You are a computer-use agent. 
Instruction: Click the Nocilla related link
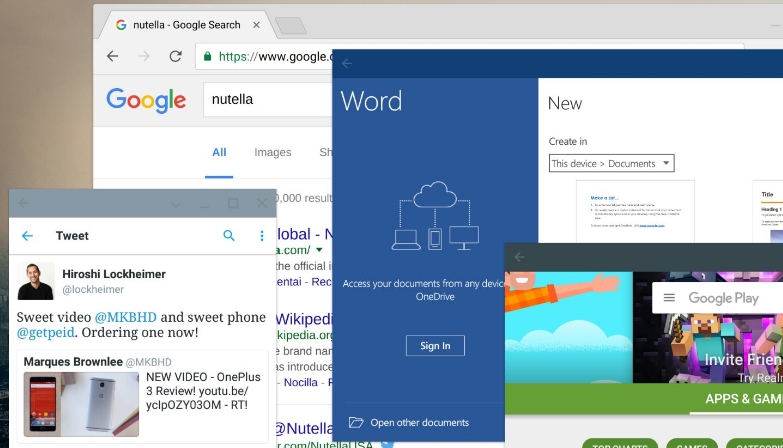tap(301, 383)
